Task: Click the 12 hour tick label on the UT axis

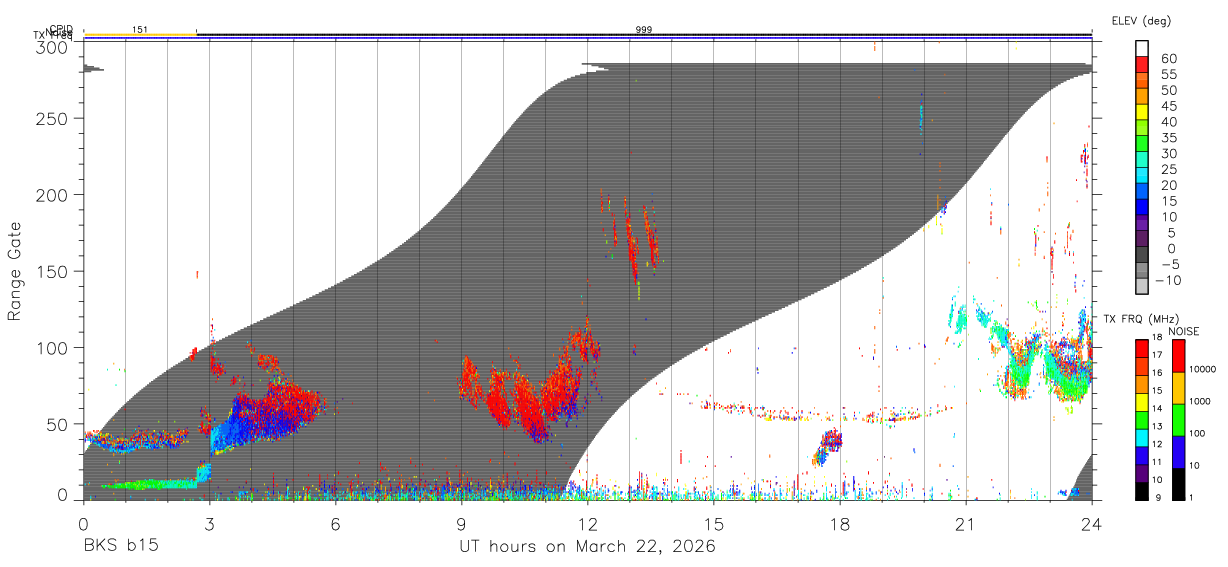Action: tap(588, 523)
